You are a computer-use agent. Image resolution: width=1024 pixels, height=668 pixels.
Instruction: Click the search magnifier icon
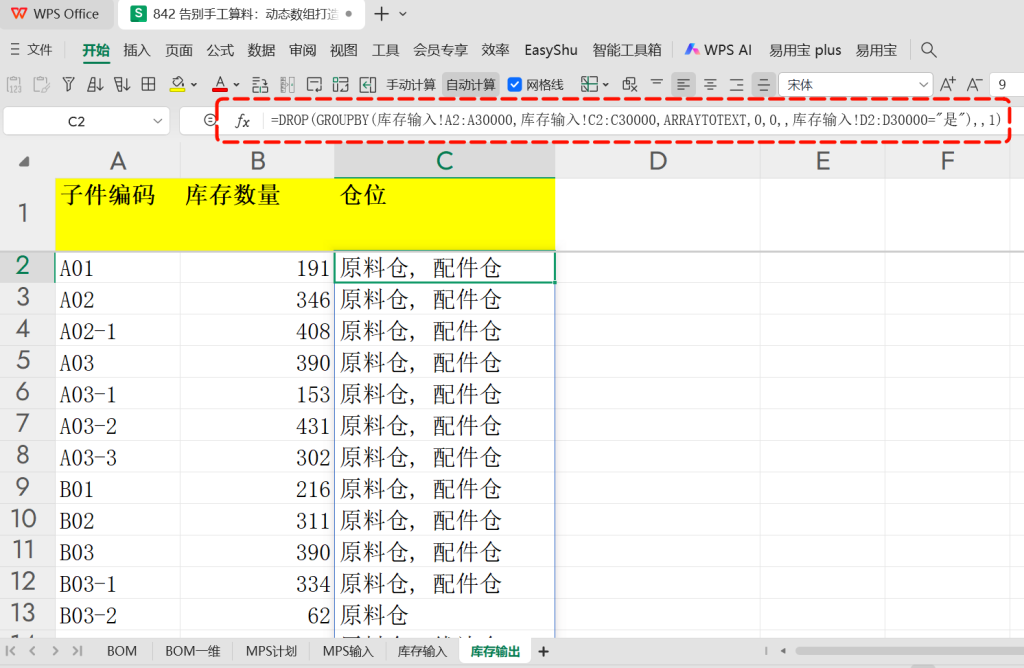tap(929, 50)
